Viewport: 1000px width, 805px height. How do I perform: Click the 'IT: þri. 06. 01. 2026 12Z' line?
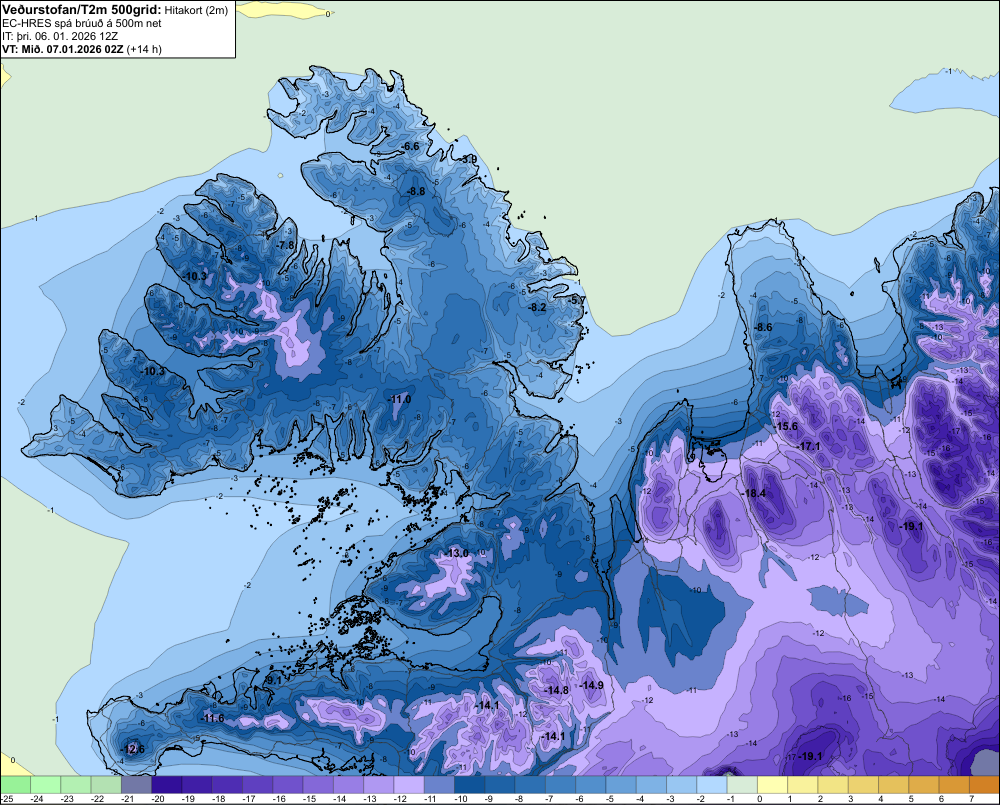[60, 36]
